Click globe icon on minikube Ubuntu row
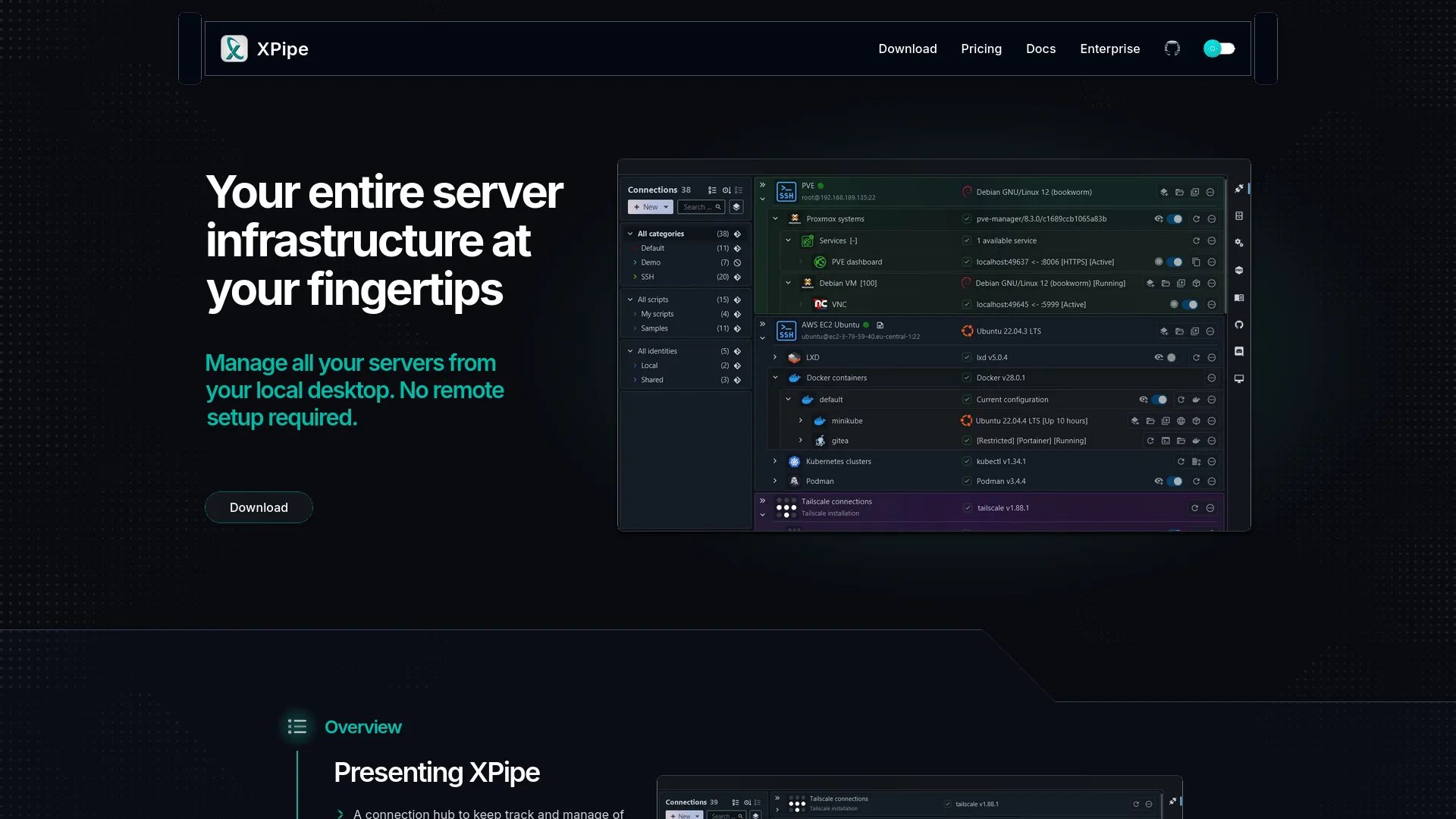The image size is (1456, 819). click(1181, 421)
